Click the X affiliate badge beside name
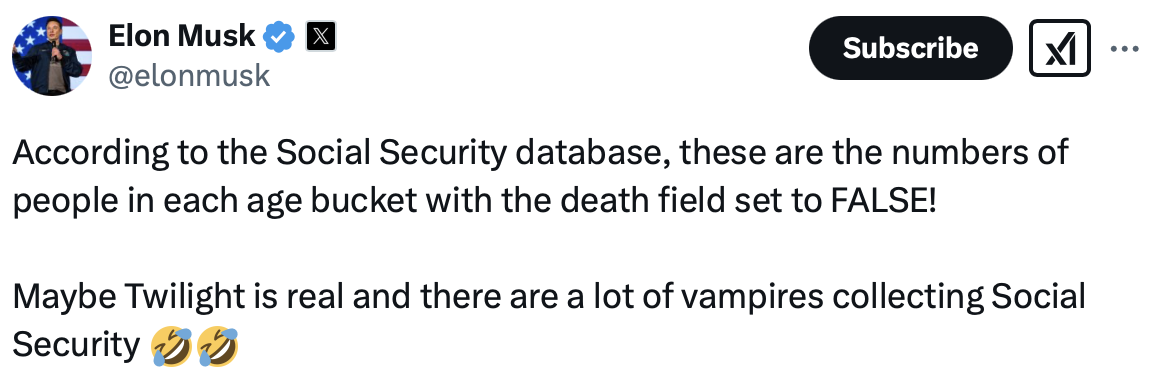1162x390 pixels. click(320, 36)
